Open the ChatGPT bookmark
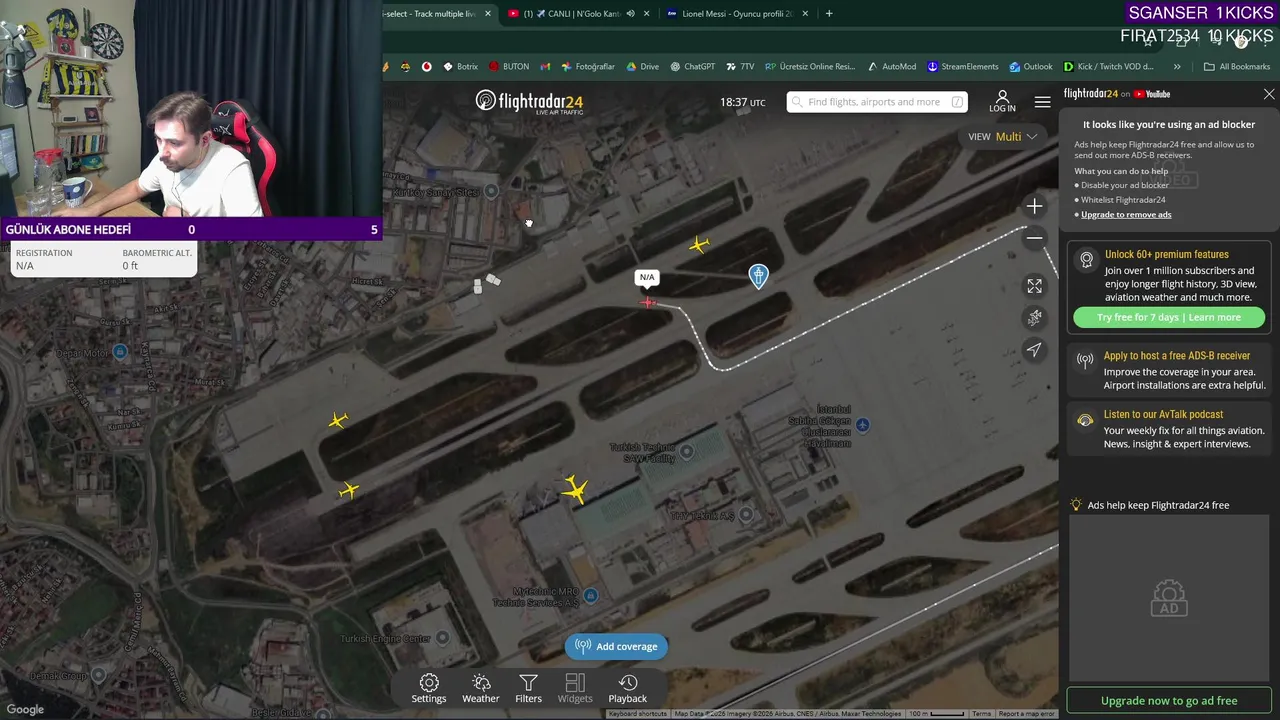This screenshot has height=720, width=1280. coord(692,67)
